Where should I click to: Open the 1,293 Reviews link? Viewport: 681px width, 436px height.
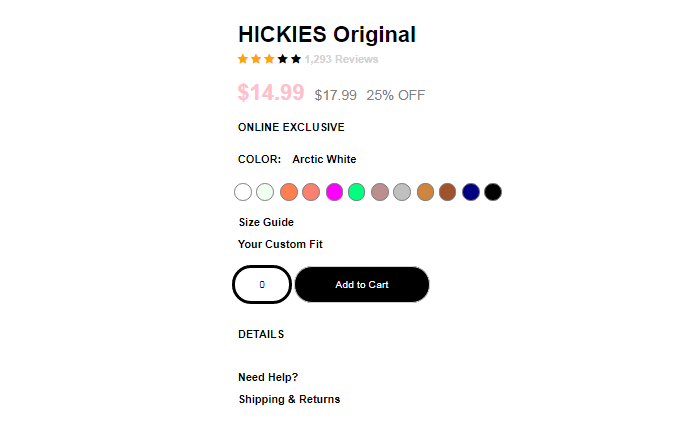click(341, 59)
